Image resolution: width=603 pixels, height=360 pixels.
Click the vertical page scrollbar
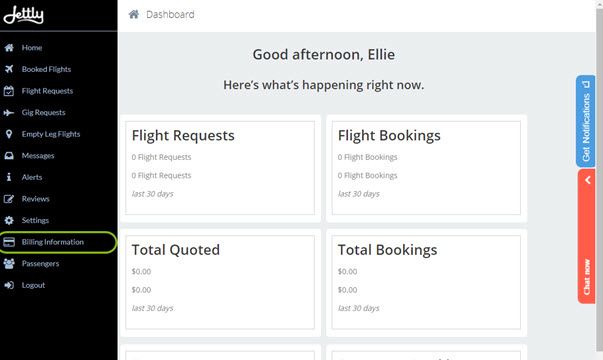[600, 180]
